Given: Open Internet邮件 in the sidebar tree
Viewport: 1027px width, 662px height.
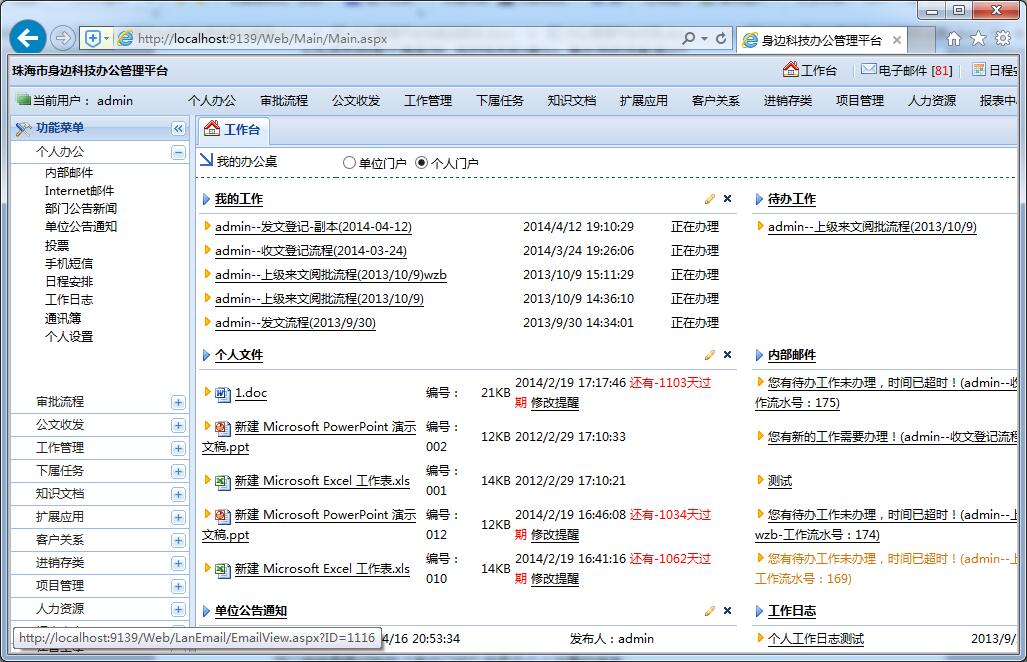Looking at the screenshot, I should click(79, 191).
